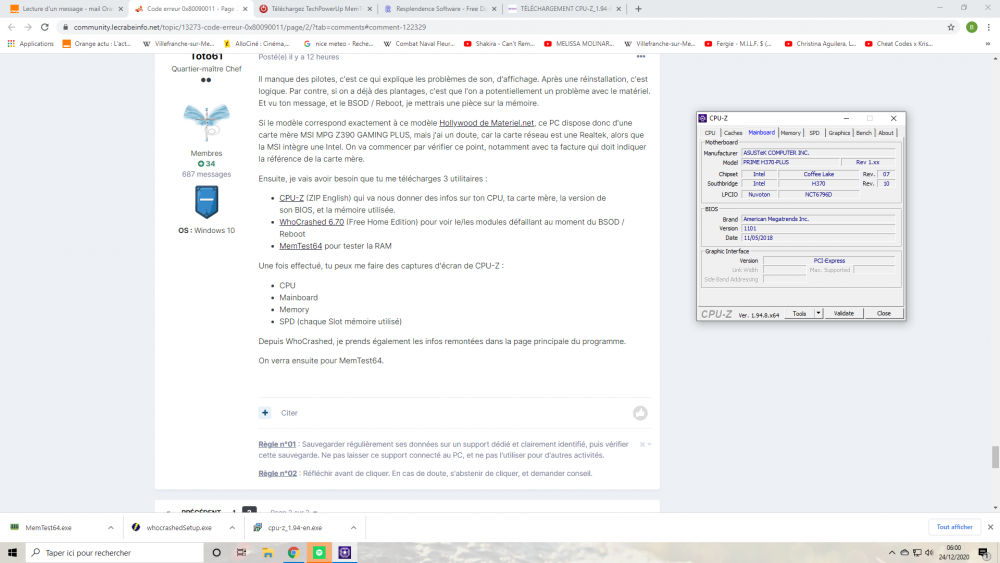Switch to the Bench tab in CPU-Z
The image size is (1000, 563).
[x=864, y=133]
